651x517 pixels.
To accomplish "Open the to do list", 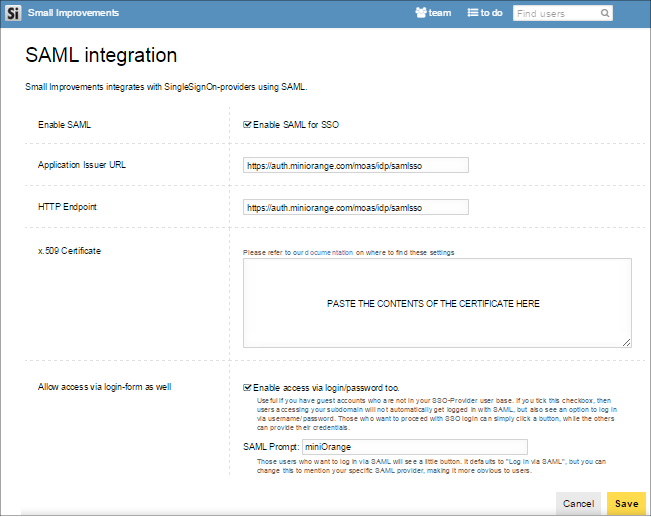I will (x=485, y=13).
